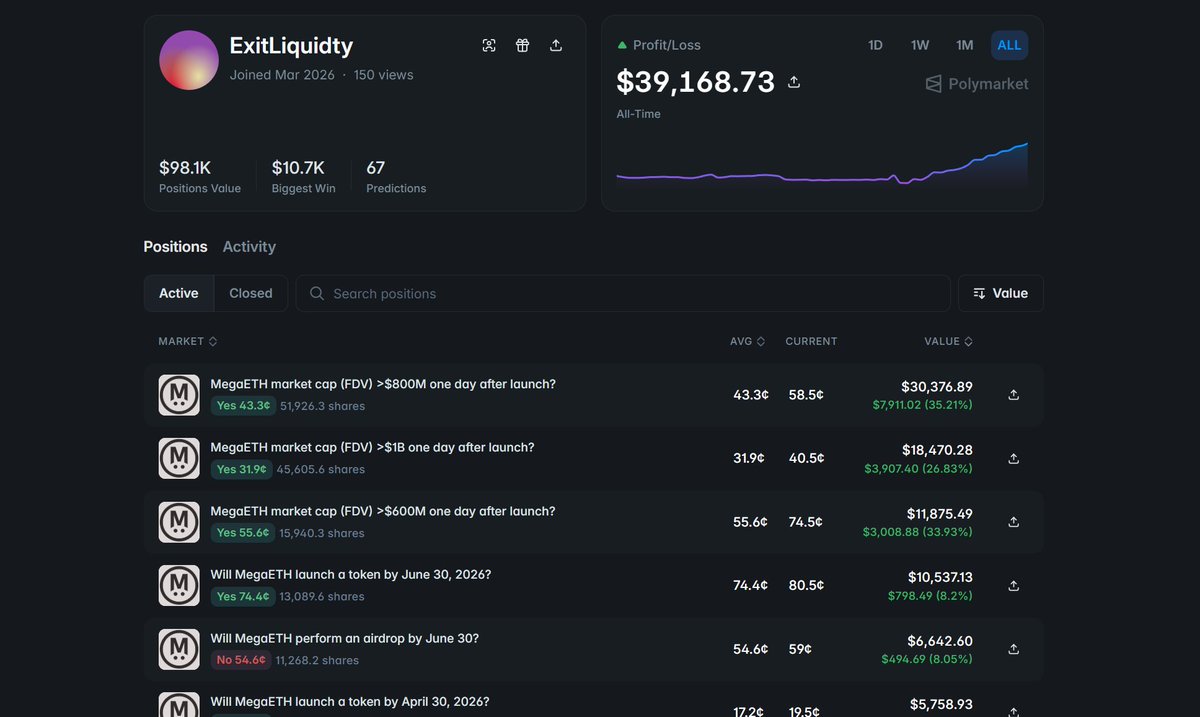The height and width of the screenshot is (717, 1200).
Task: Click the Yes 74.4¢ badge
Action: (242, 596)
